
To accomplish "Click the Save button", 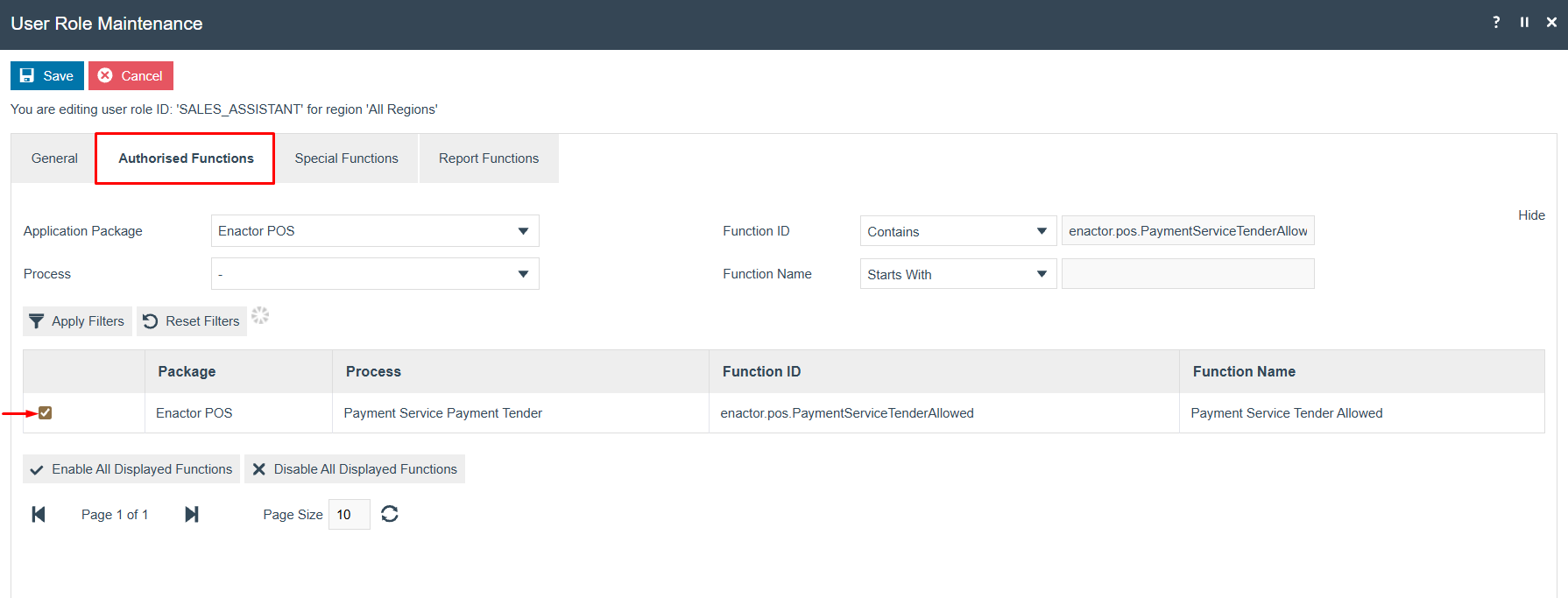I will pyautogui.click(x=47, y=76).
